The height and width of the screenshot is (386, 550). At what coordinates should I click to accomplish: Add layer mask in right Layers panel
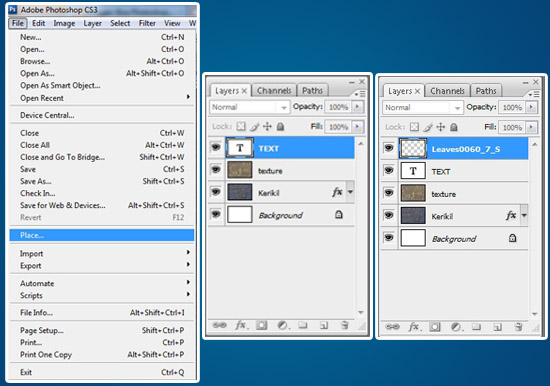tap(435, 327)
